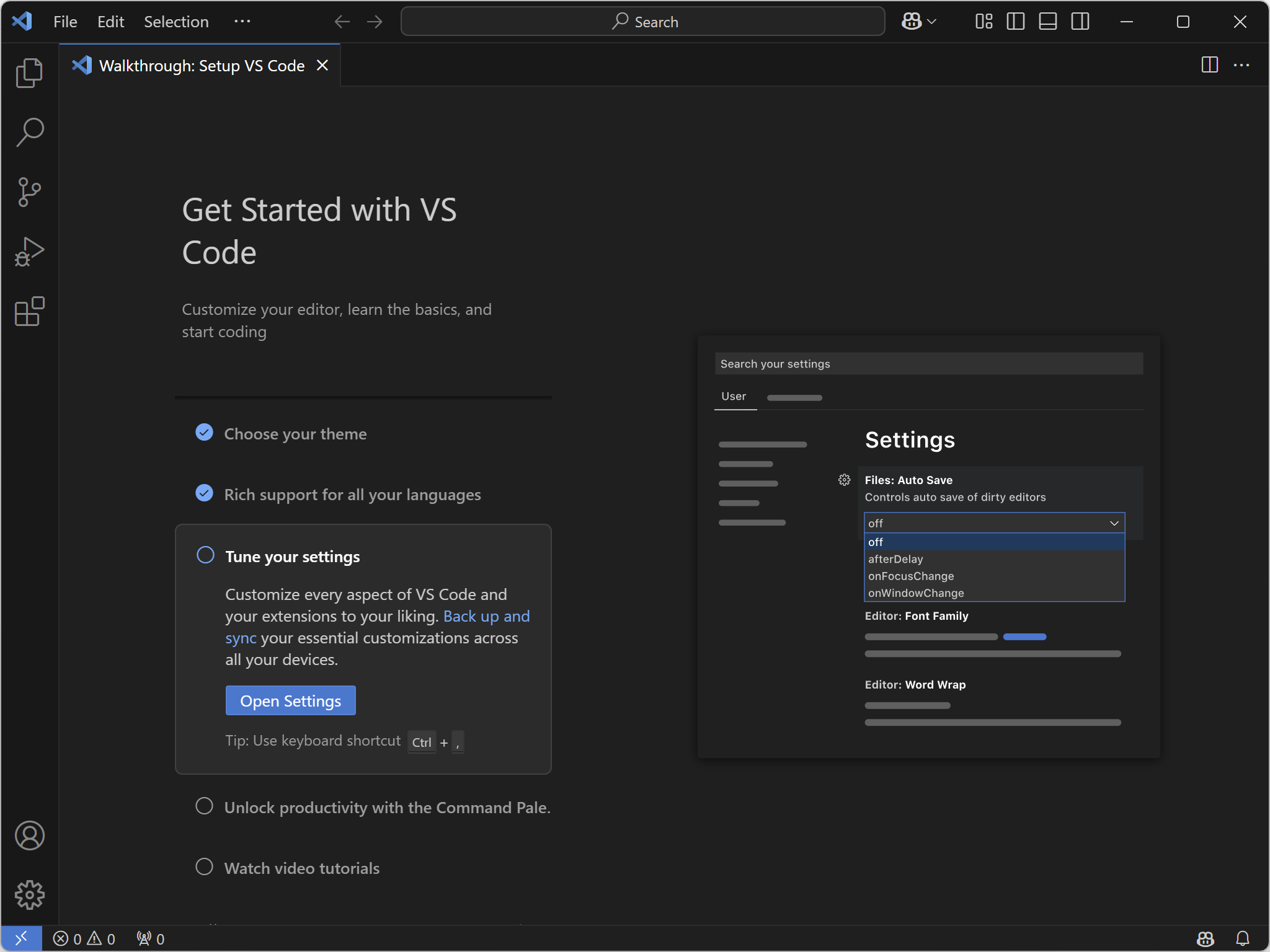Click the Open Settings button
Viewport: 1270px width, 952px height.
click(x=290, y=700)
